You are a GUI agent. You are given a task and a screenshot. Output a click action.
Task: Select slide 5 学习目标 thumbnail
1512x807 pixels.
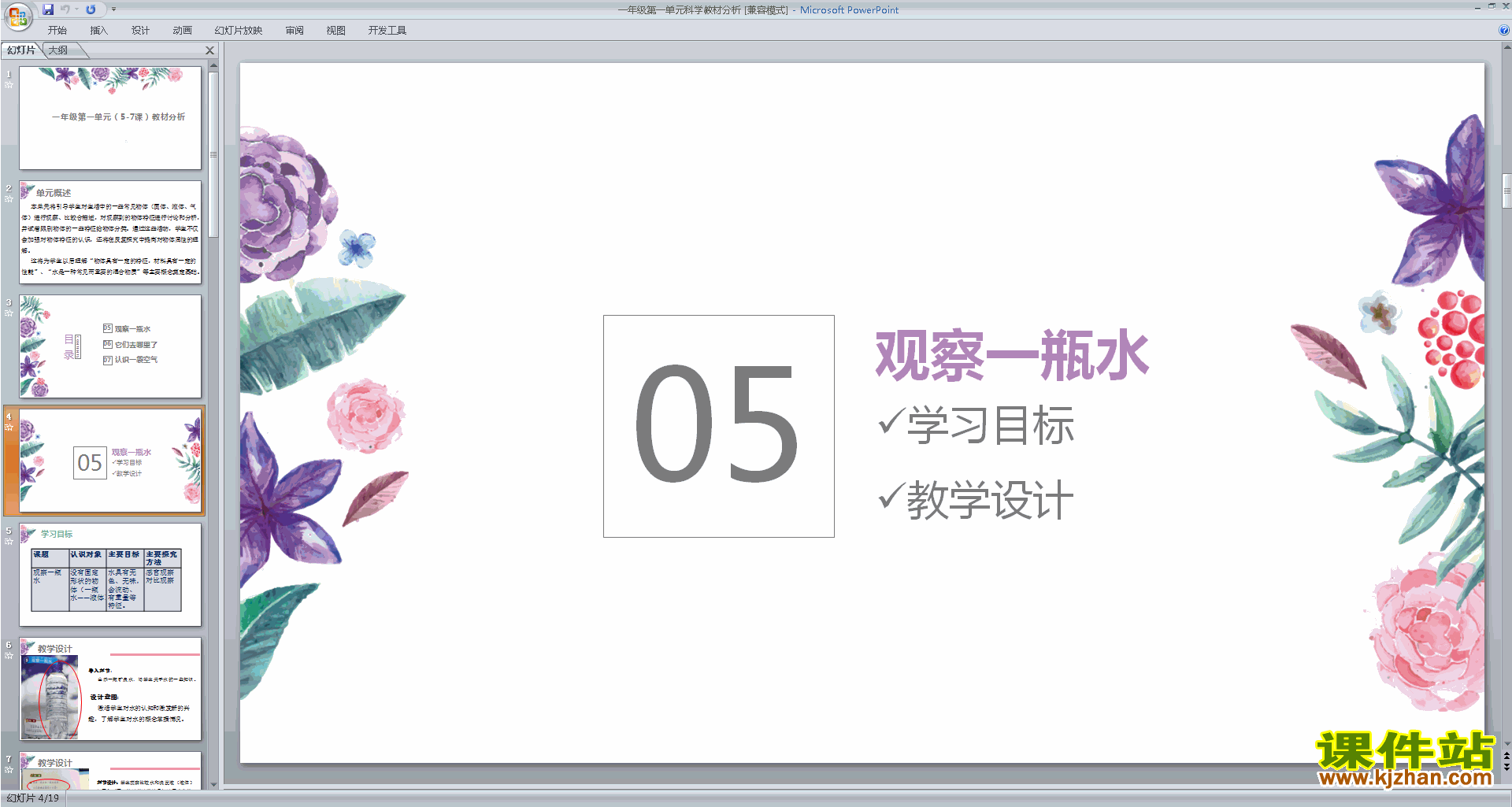tap(110, 575)
